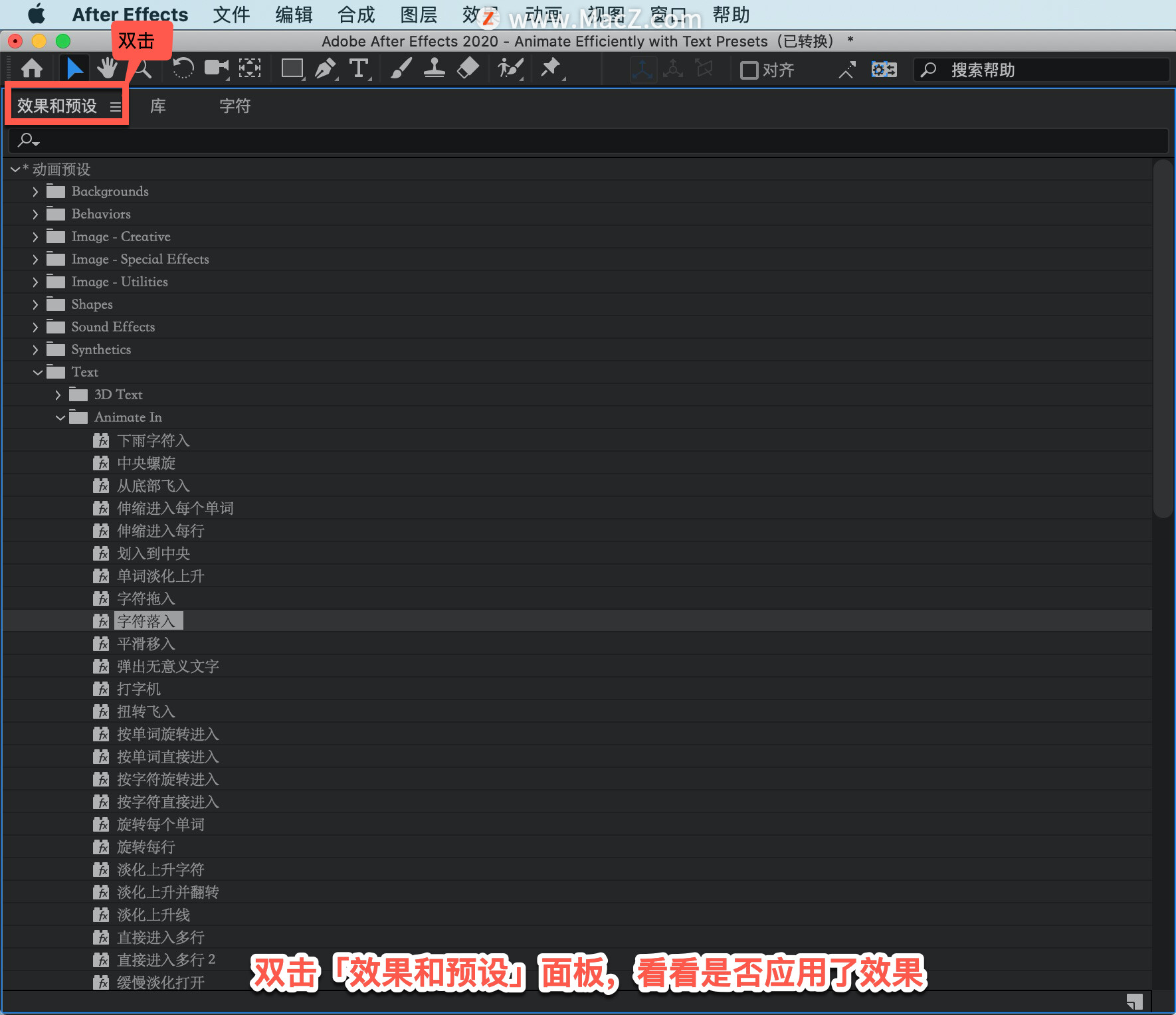Open the Apple menu
The width and height of the screenshot is (1176, 1015).
tap(37, 14)
